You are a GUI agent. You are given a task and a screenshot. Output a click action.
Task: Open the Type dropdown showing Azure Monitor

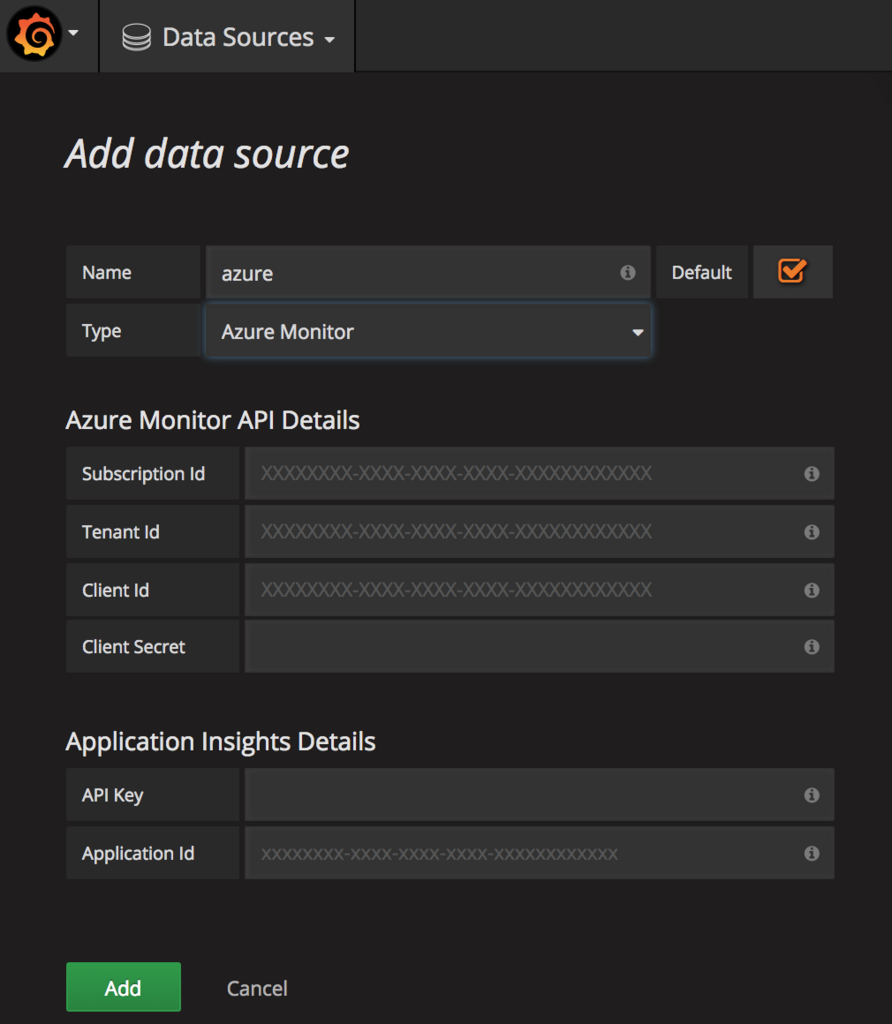pos(428,331)
